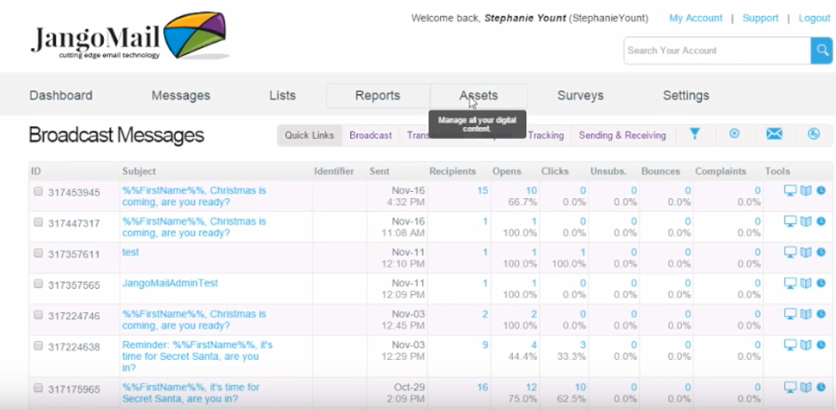Click monitor icon in the test row
This screenshot has width=836, height=410.
coord(790,253)
